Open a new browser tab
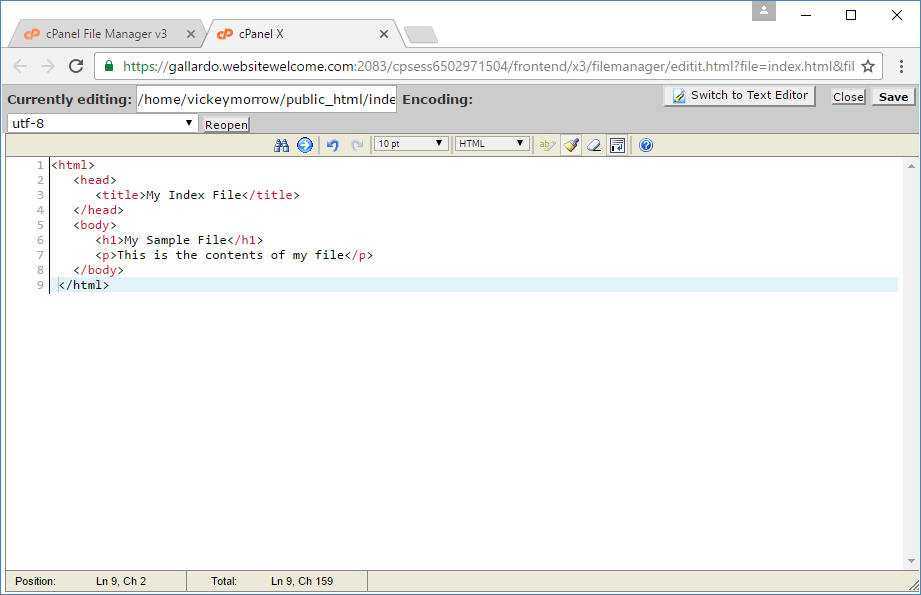This screenshot has width=921, height=595. click(421, 35)
